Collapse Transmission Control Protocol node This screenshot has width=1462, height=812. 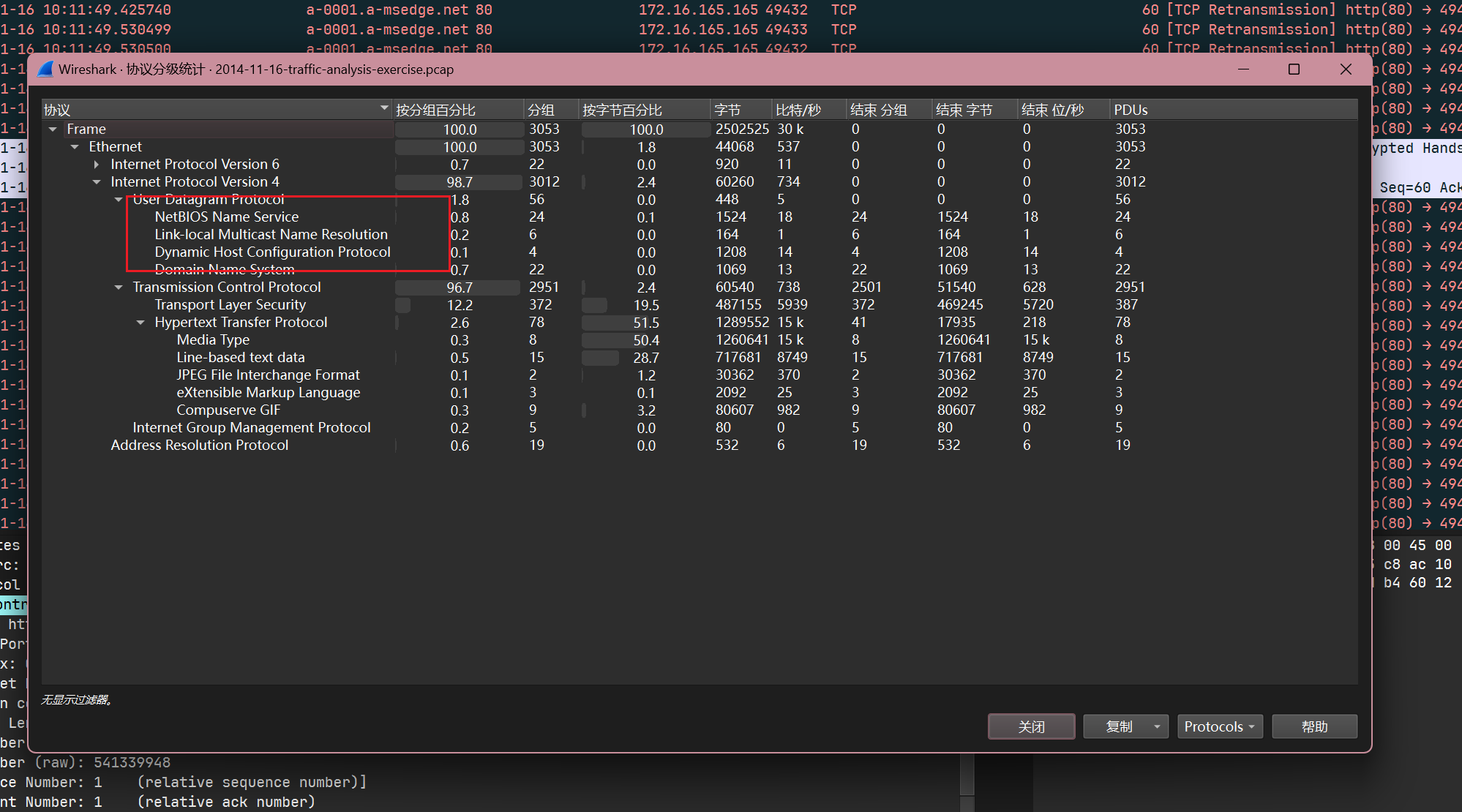[119, 287]
